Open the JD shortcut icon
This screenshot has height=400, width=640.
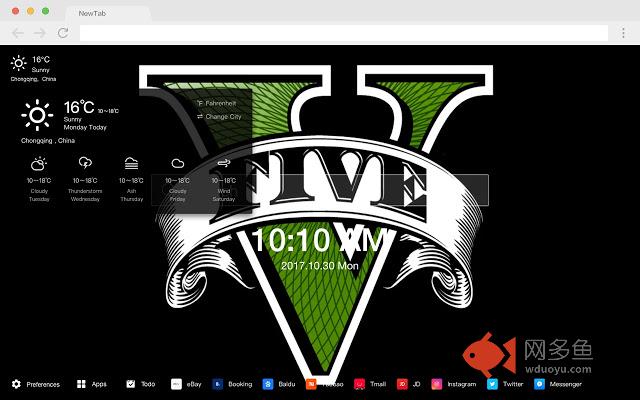(x=402, y=384)
